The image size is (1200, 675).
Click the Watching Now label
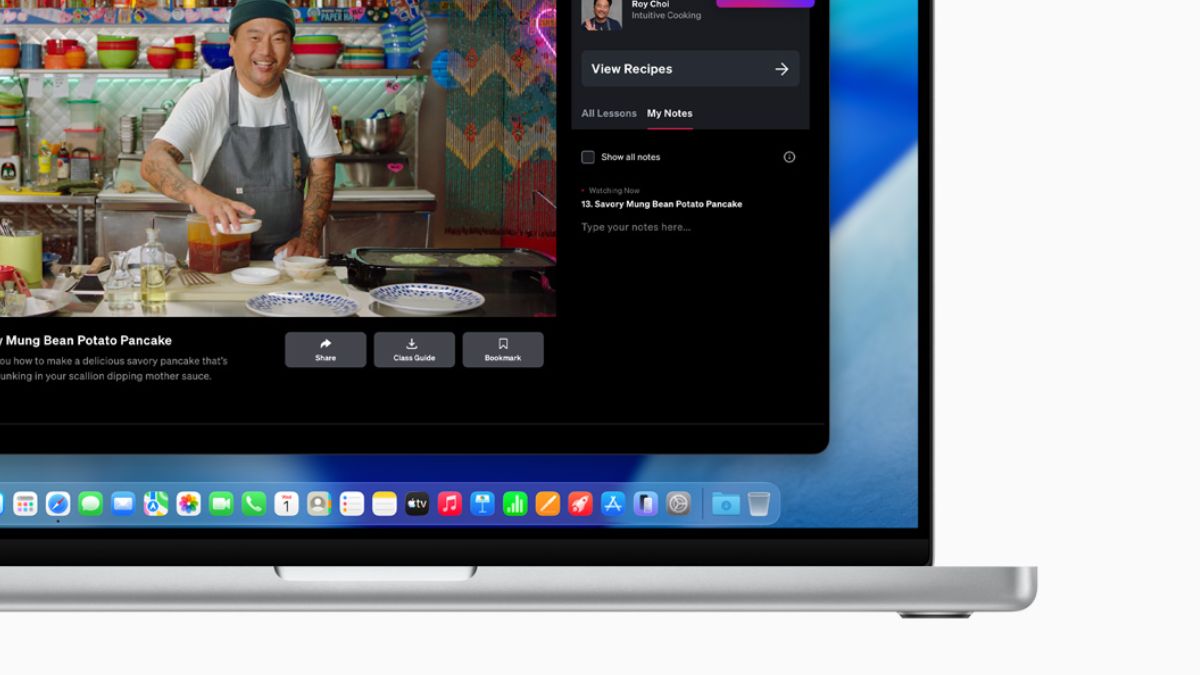614,190
